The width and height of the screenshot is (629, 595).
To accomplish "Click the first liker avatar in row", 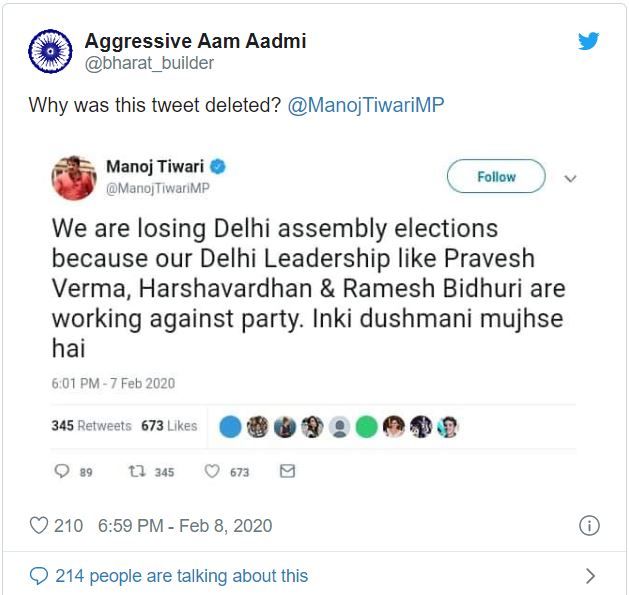I will [x=230, y=427].
